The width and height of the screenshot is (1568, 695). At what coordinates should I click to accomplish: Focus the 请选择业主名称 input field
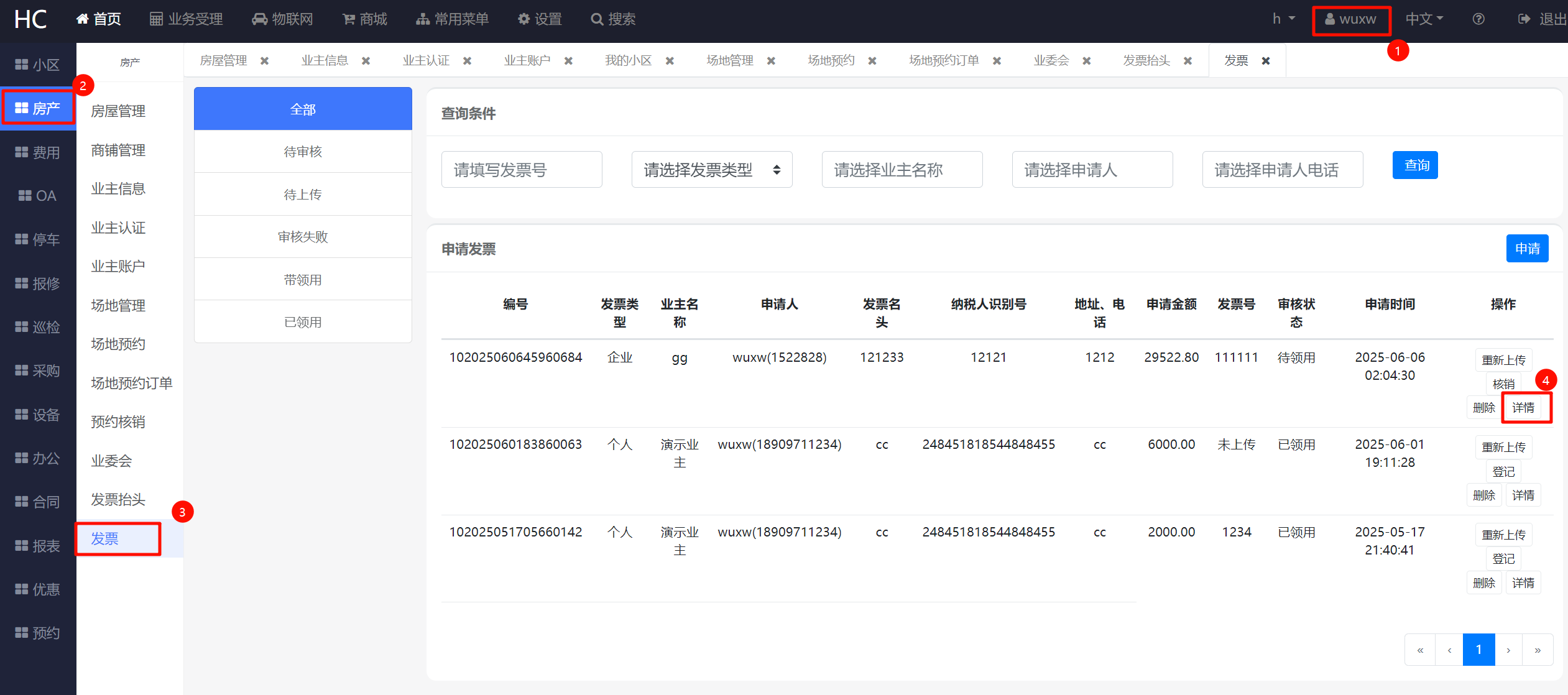tap(902, 170)
